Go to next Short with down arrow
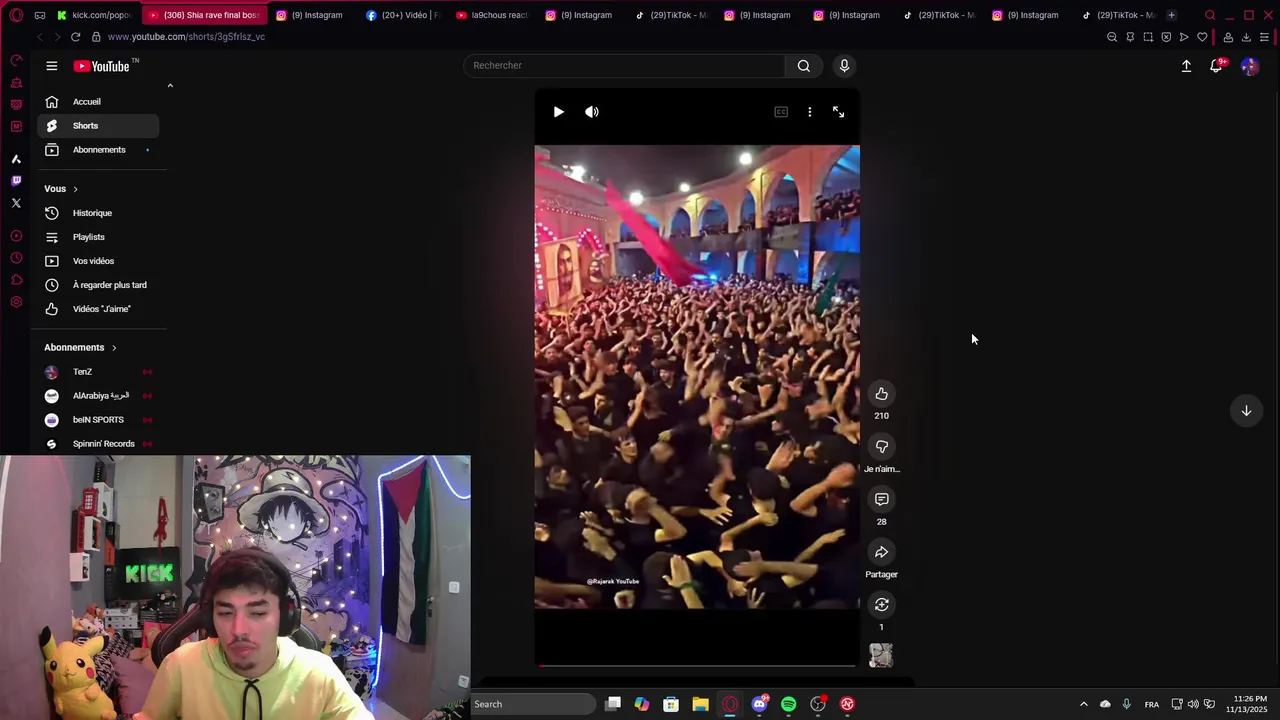Image resolution: width=1280 pixels, height=720 pixels. point(1246,411)
